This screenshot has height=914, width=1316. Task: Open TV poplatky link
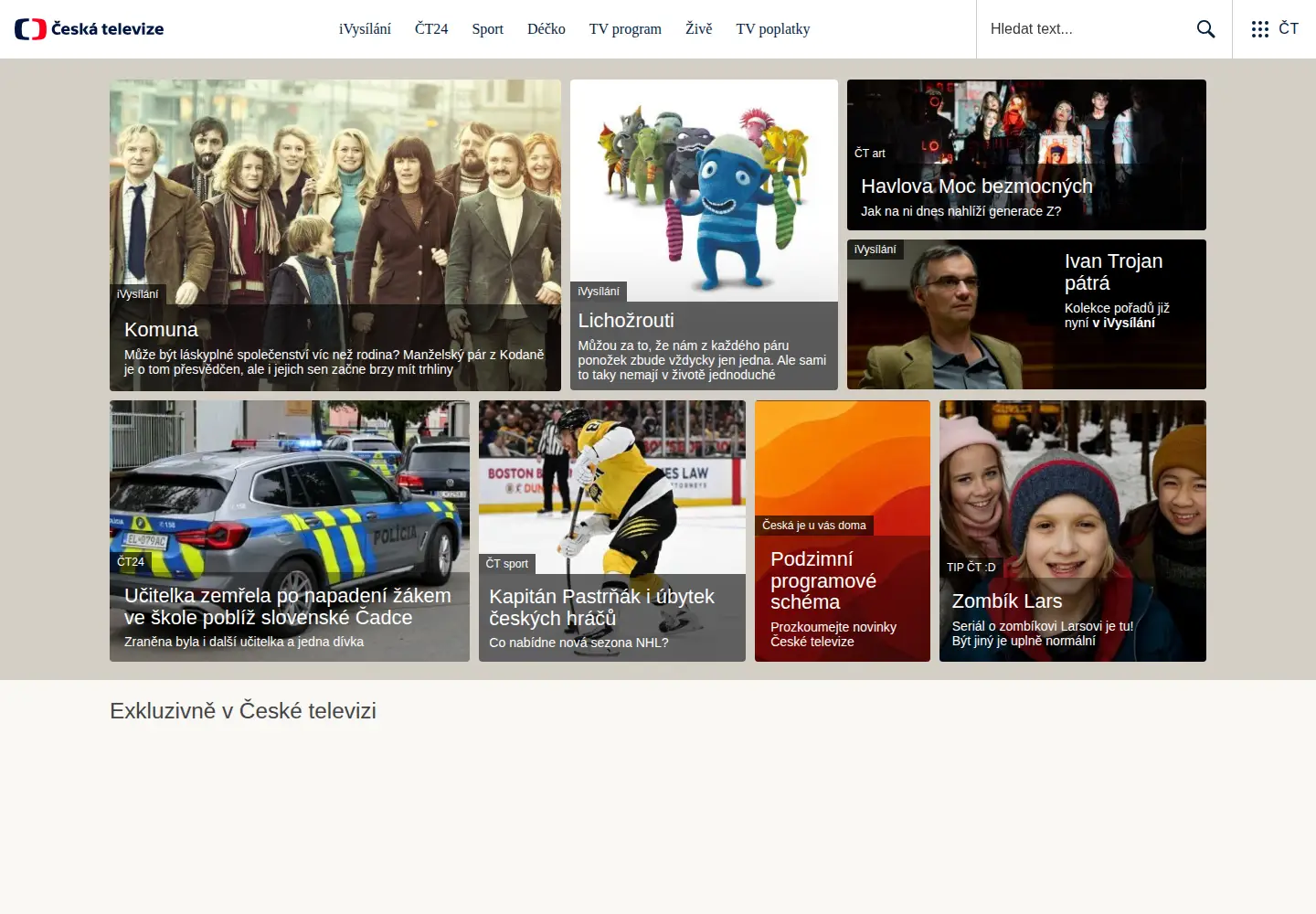pyautogui.click(x=773, y=29)
